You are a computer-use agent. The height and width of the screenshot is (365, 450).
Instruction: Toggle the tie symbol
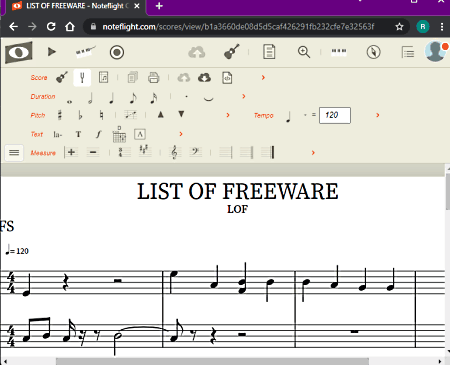208,98
